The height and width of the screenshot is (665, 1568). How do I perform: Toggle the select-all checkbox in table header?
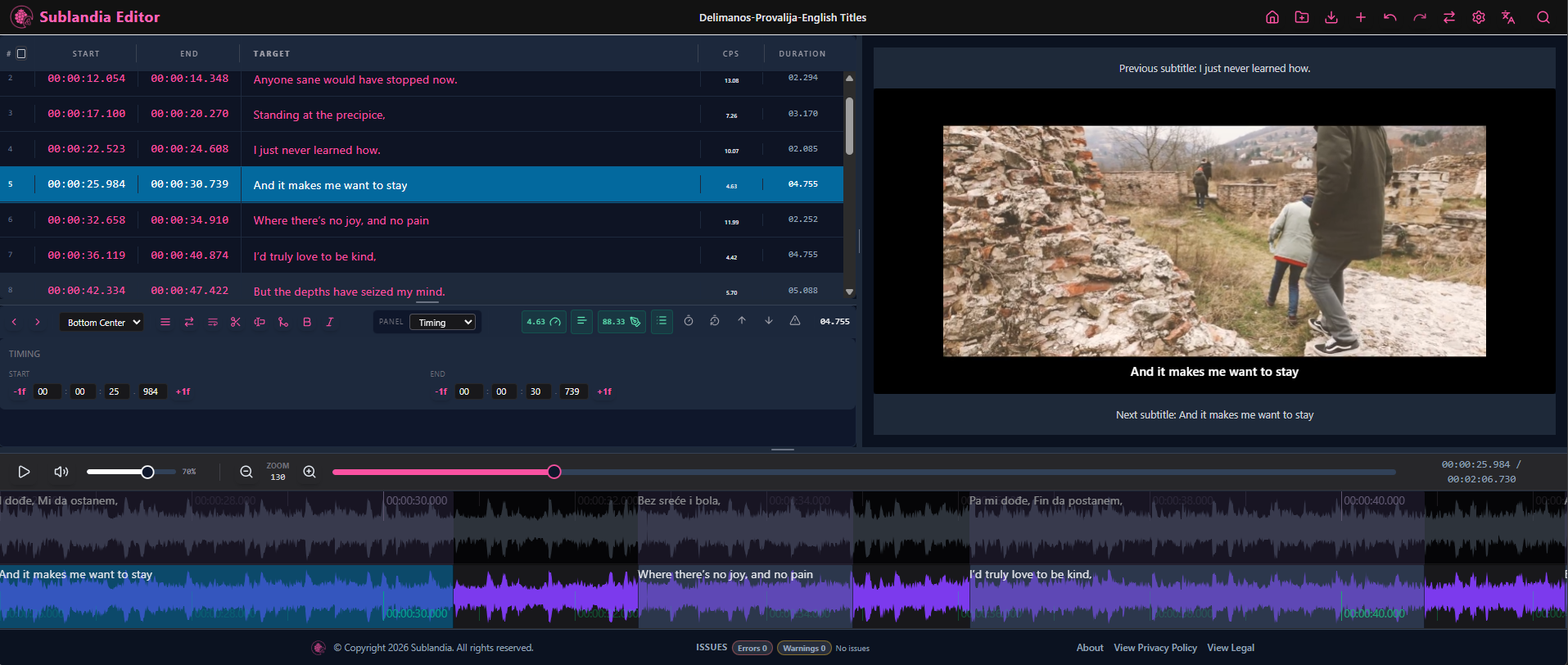[21, 53]
